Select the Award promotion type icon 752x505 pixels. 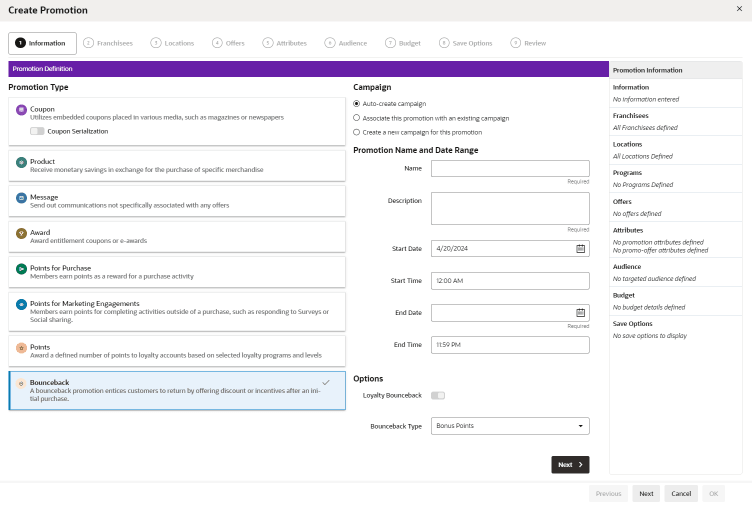click(x=21, y=233)
